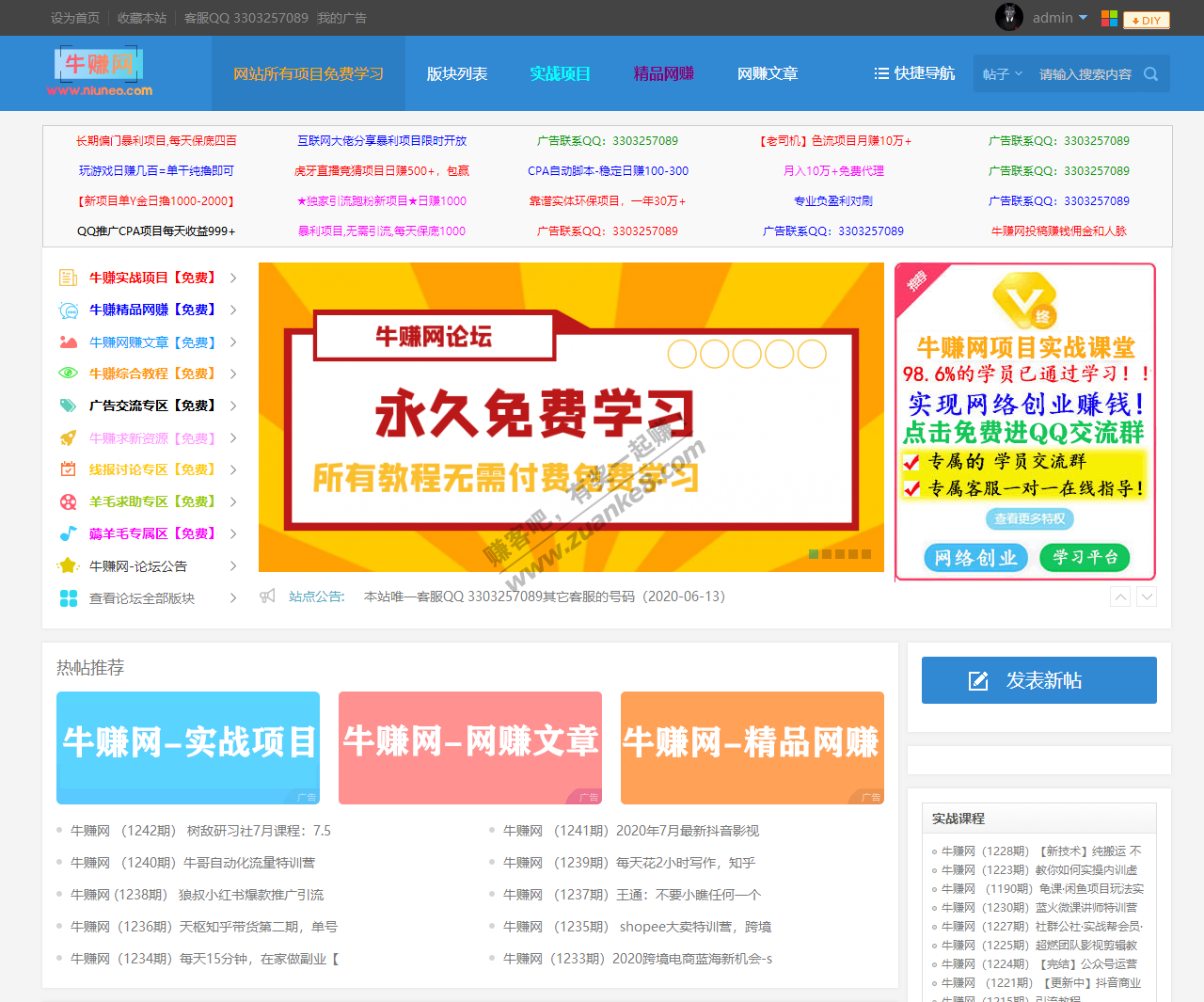Viewport: 1204px width, 1002px height.
Task: Click the pencil icon on 发表新帖
Action: click(978, 680)
